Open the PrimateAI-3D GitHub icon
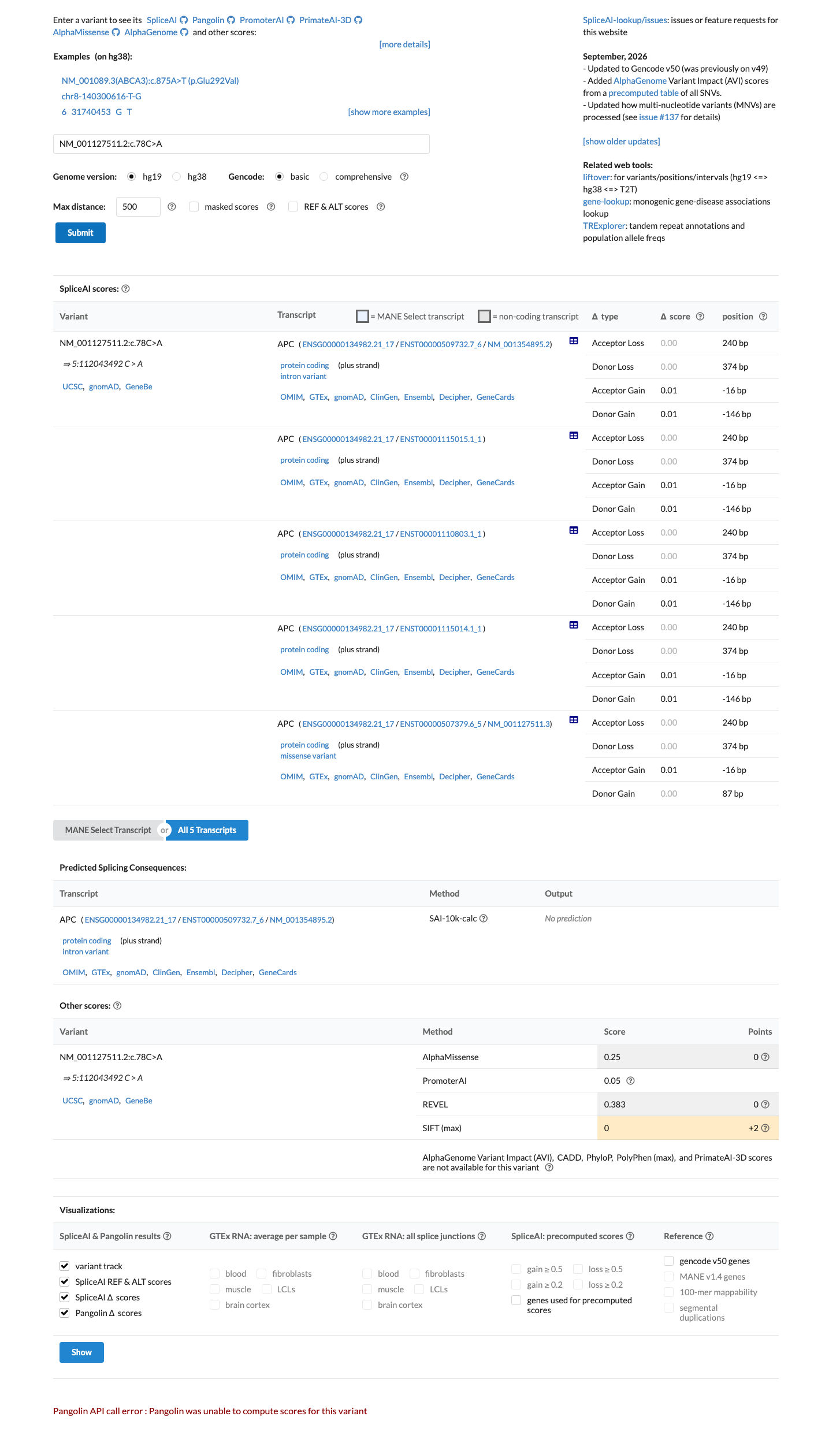The width and height of the screenshot is (840, 1431). (358, 20)
